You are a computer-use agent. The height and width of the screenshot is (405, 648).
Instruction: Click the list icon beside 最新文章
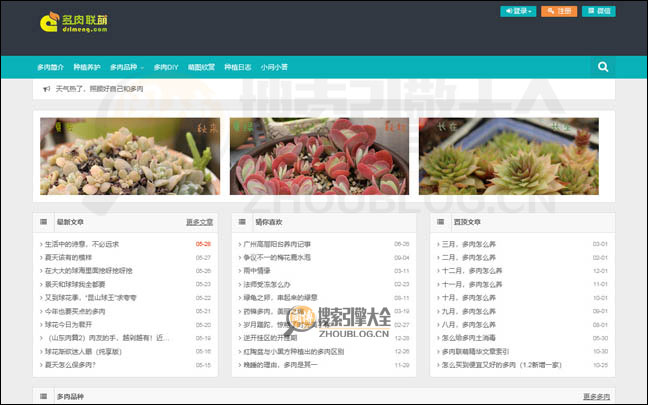click(43, 222)
